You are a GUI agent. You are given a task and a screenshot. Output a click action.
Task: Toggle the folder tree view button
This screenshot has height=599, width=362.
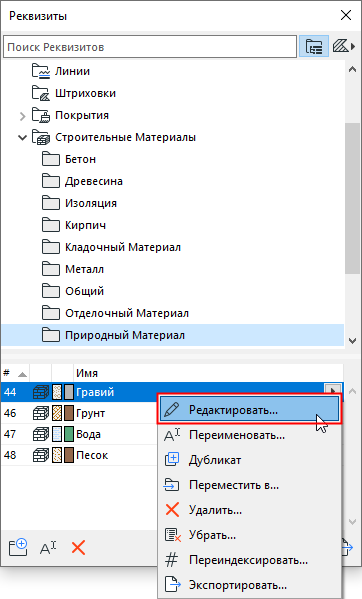click(314, 47)
